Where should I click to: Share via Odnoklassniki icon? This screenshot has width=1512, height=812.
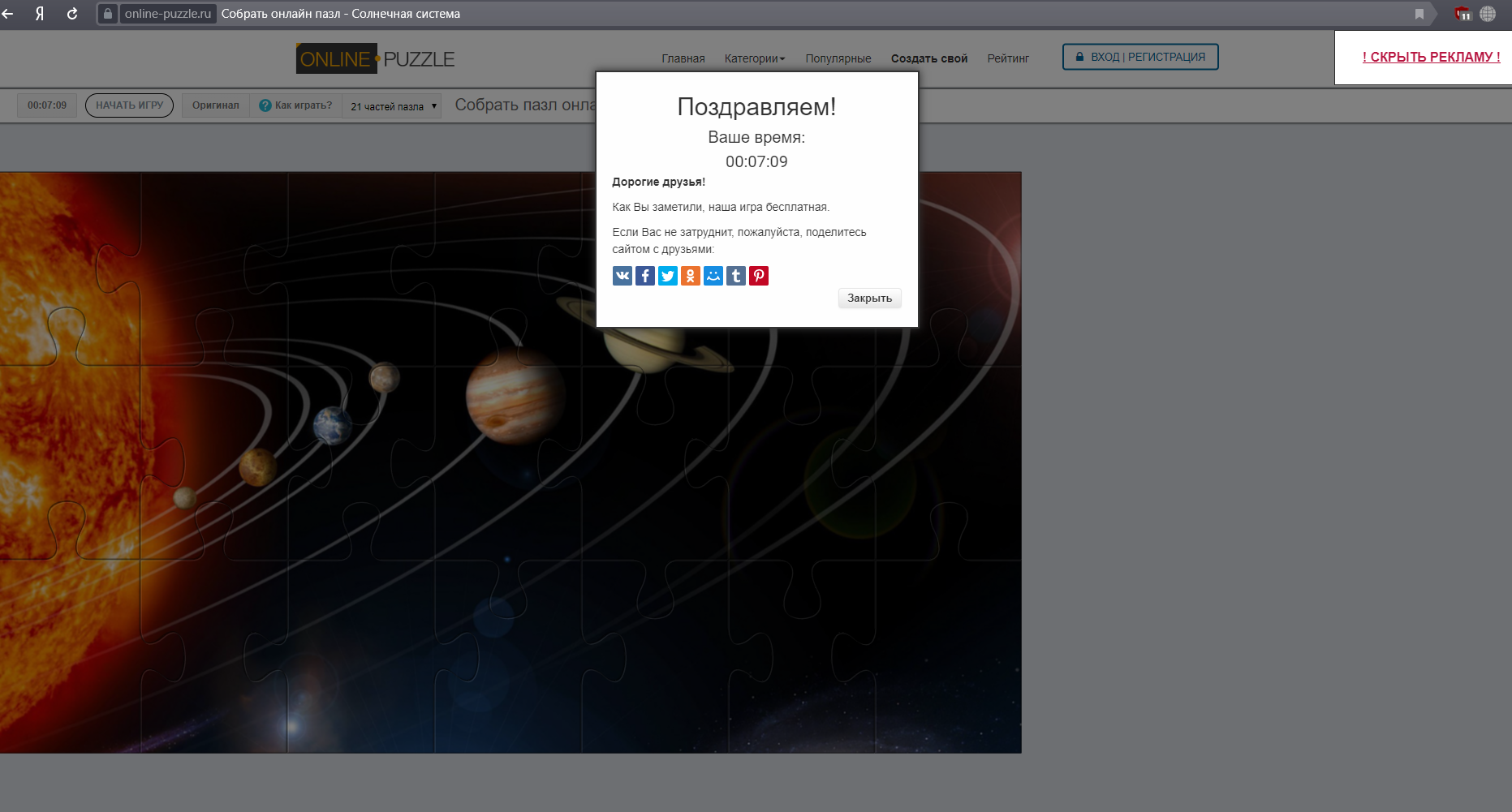pyautogui.click(x=690, y=276)
